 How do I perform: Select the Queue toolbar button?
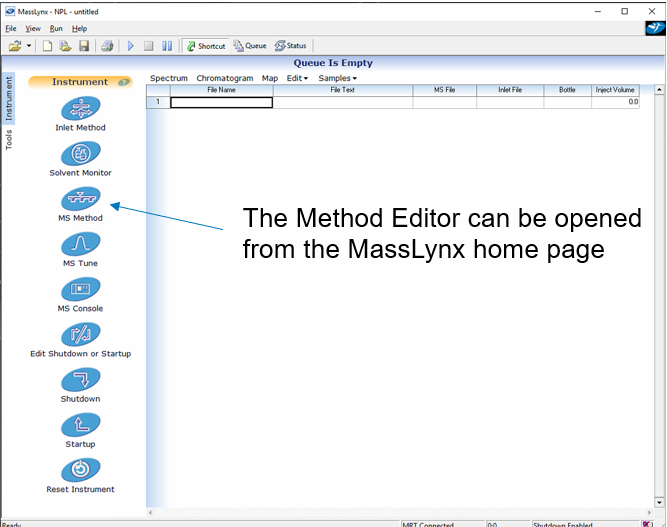(250, 46)
